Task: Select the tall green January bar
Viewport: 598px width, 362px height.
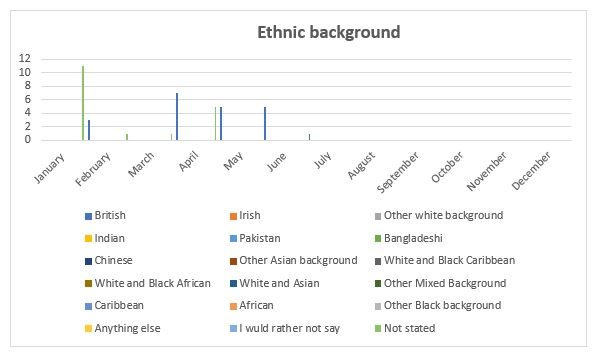Action: click(83, 103)
